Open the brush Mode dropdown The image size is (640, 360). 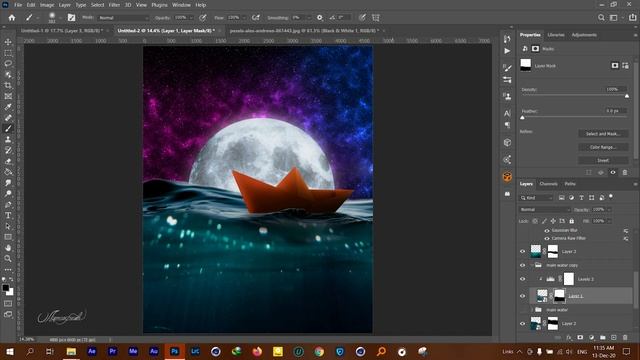click(124, 18)
